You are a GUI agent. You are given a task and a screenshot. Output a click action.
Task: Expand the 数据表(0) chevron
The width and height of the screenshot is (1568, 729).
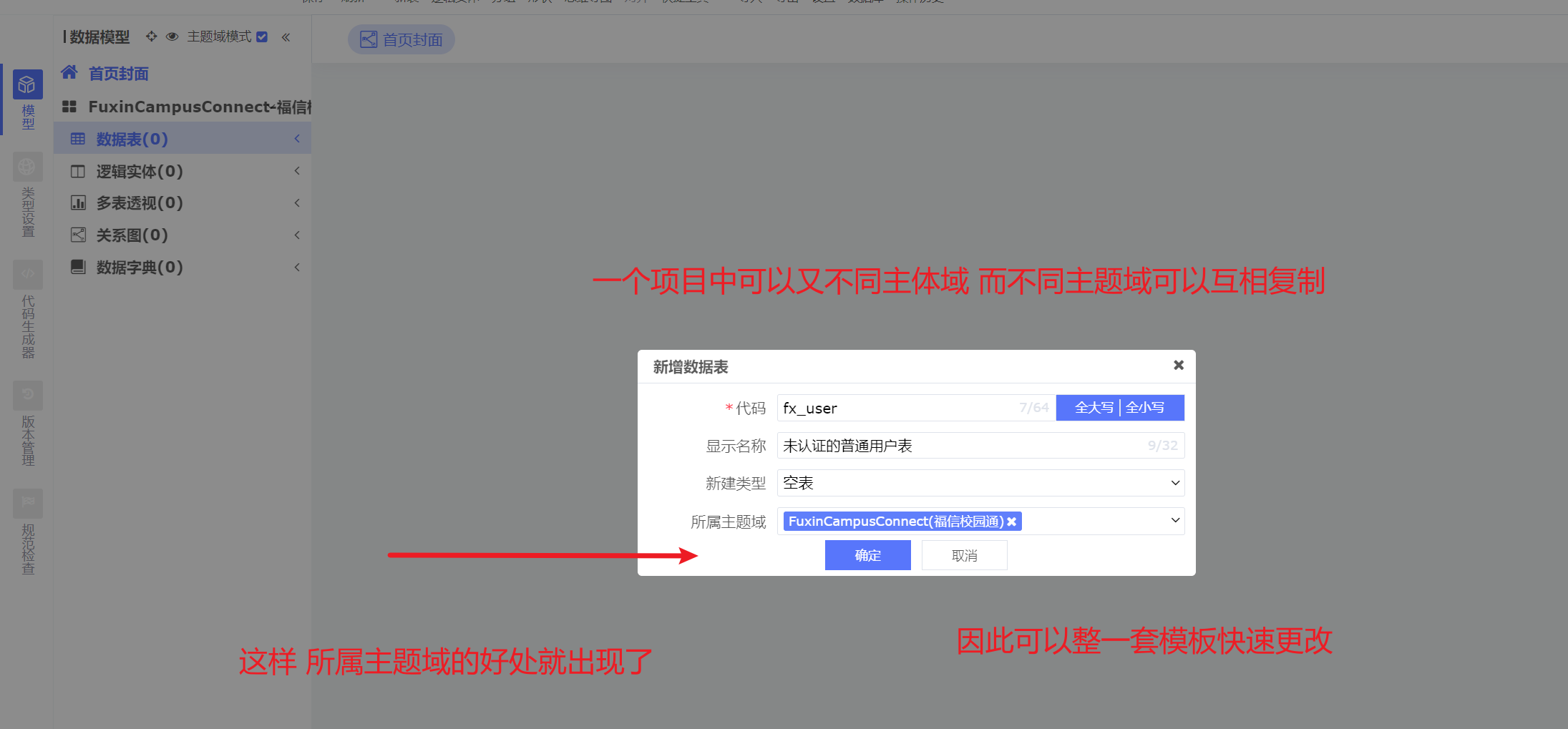click(x=297, y=139)
